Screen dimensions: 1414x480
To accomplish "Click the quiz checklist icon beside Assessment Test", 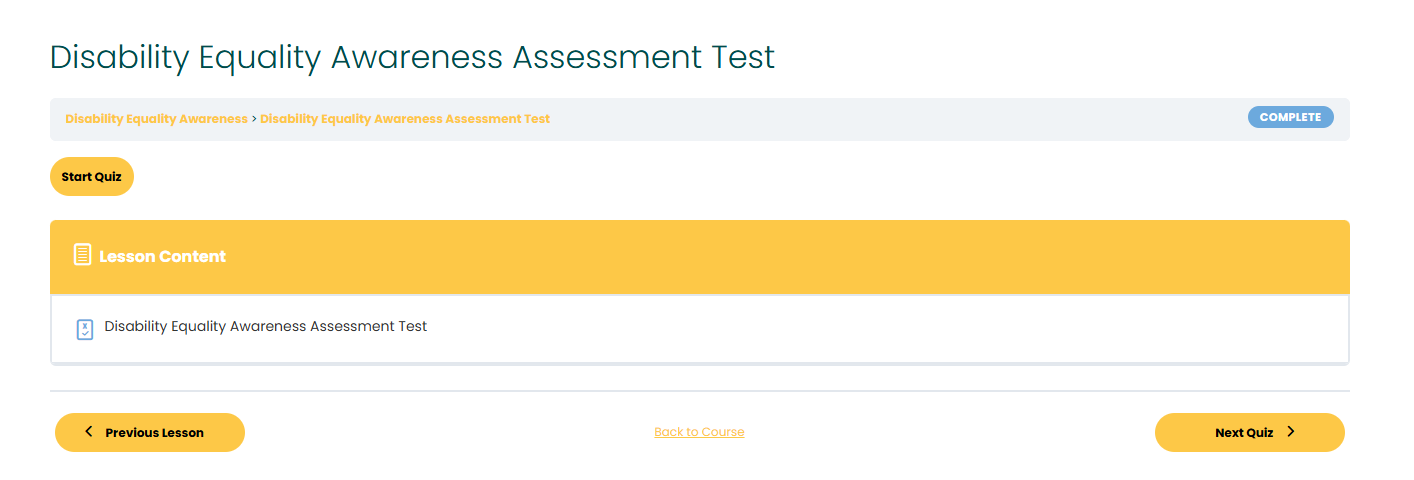I will (85, 329).
